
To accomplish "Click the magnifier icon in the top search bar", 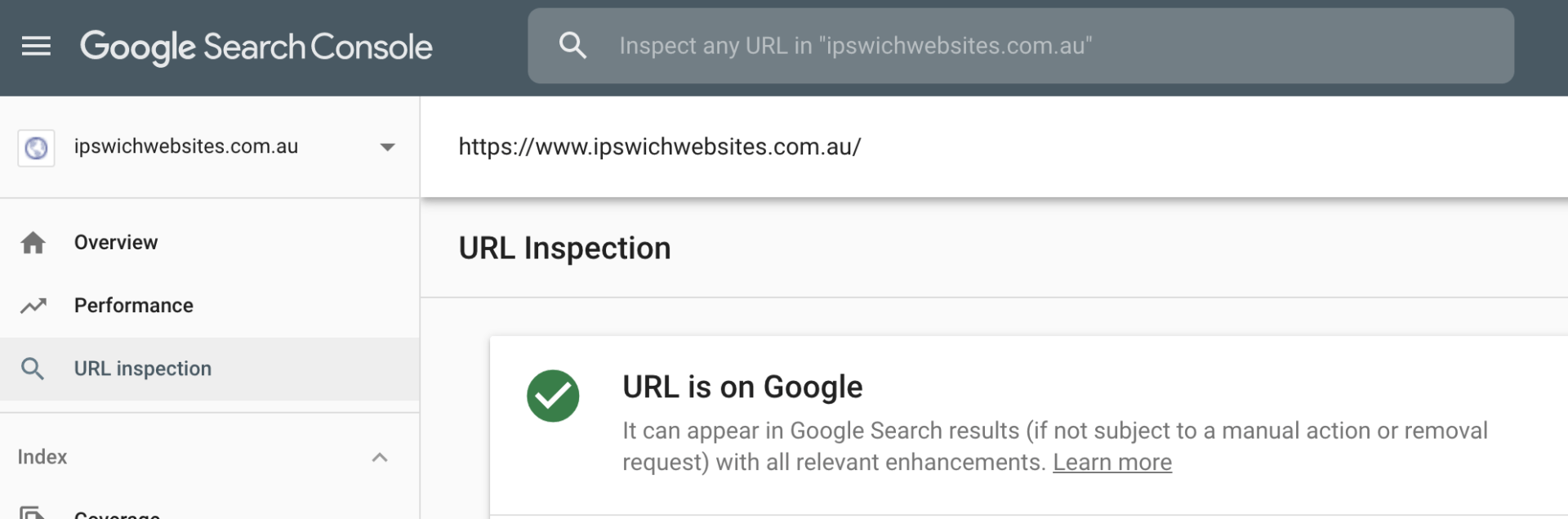I will [572, 46].
